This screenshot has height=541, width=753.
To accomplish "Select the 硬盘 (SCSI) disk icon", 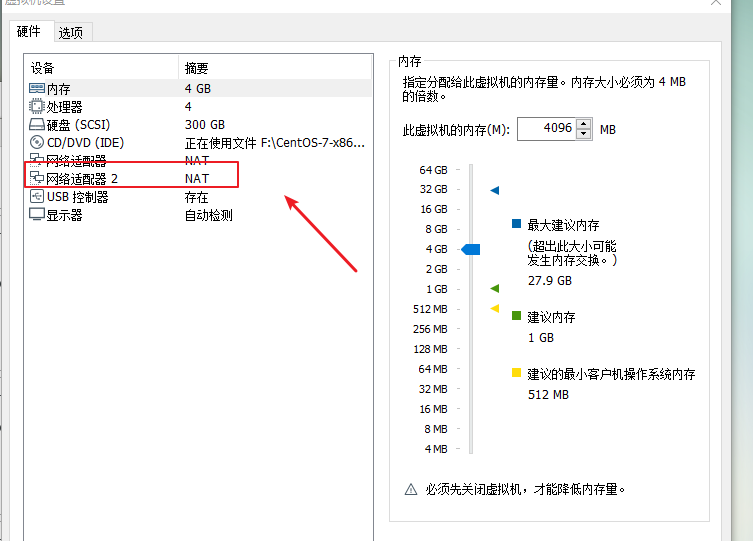I will coord(37,125).
